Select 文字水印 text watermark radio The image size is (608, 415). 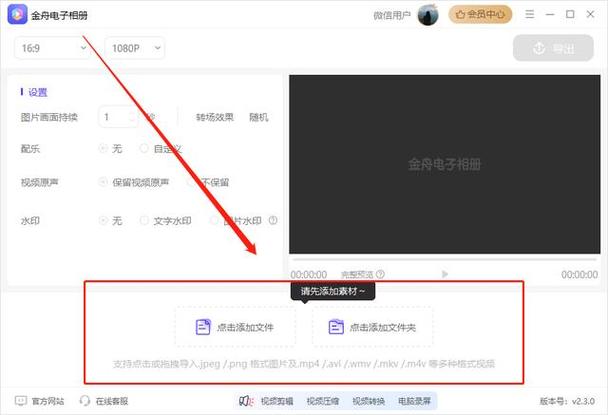pos(144,221)
